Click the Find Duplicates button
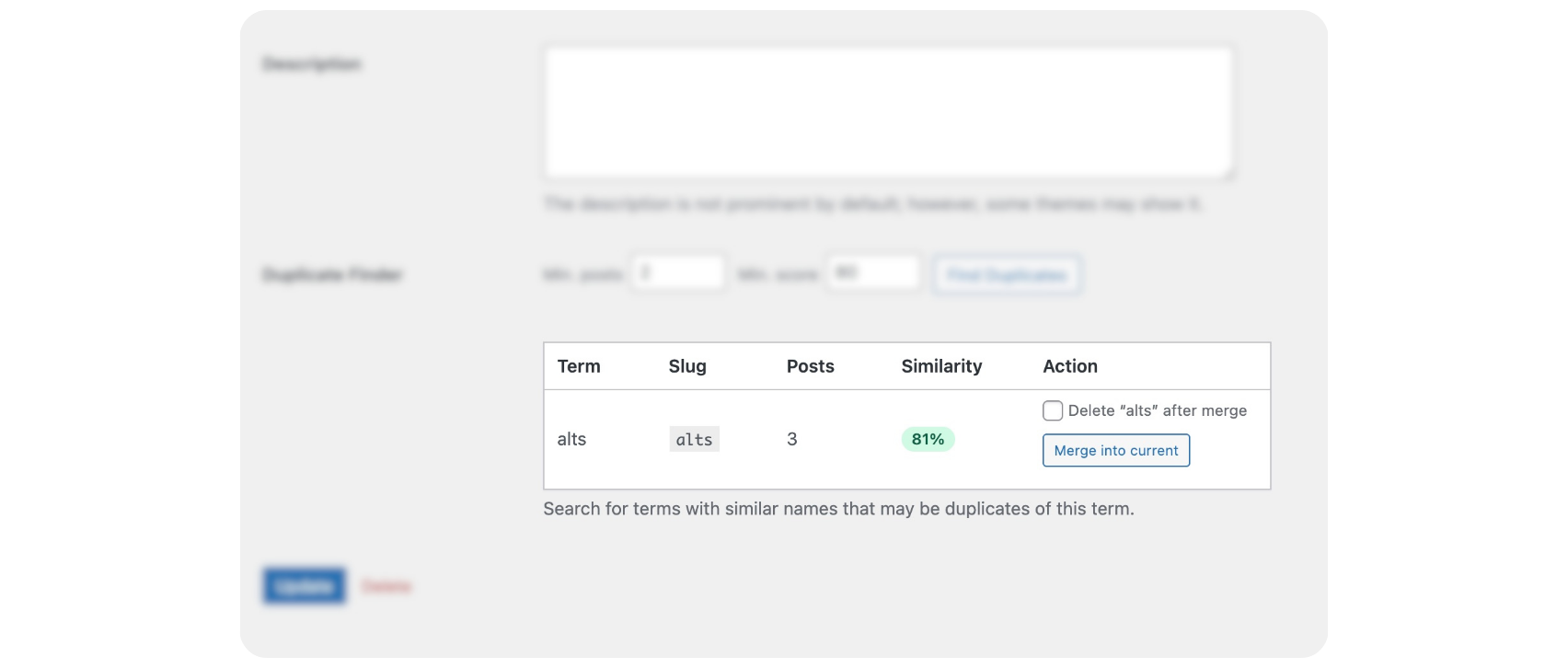The image size is (1568, 669). (x=1007, y=275)
